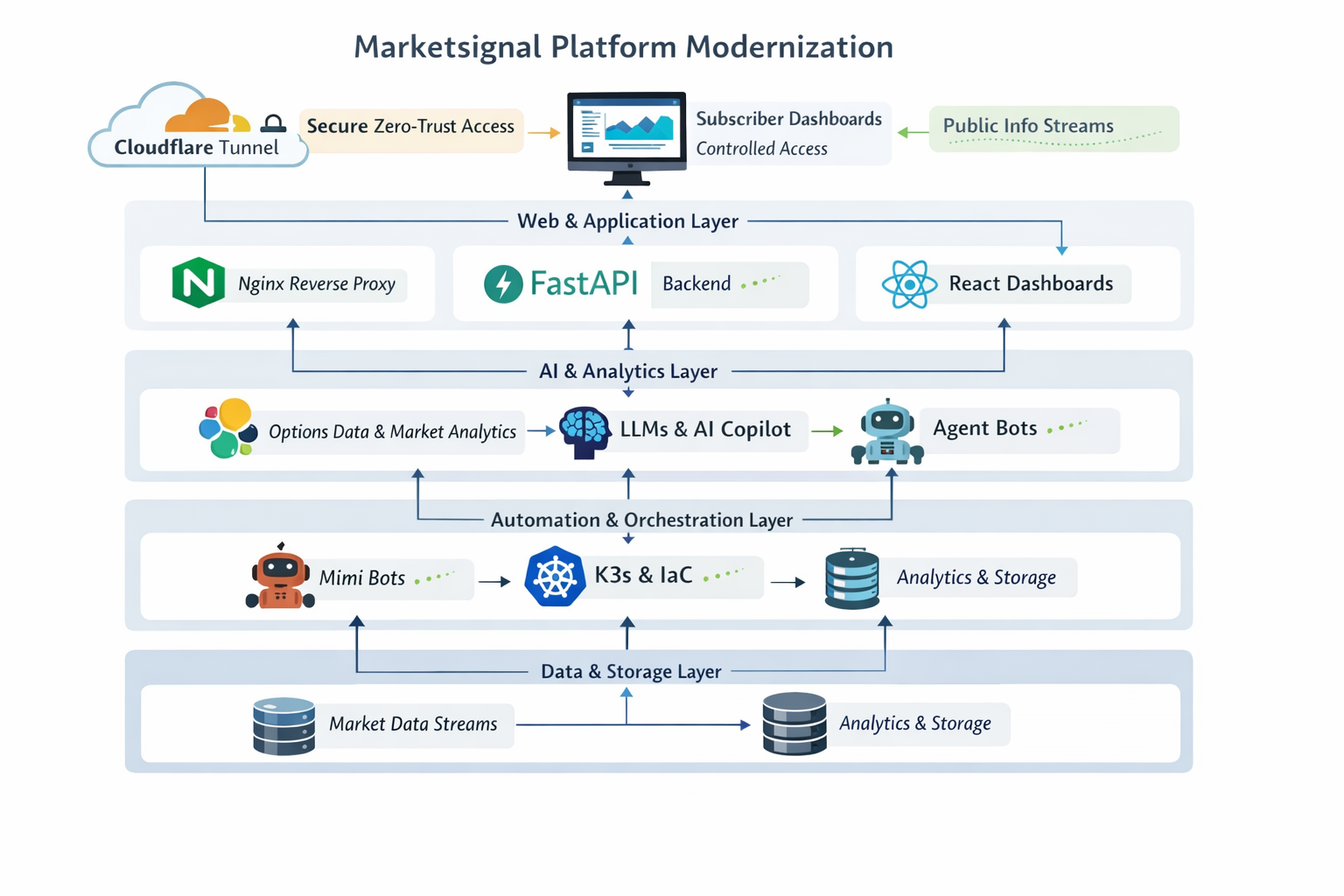Click the Cloudflare Tunnel label
The image size is (1344, 896).
point(196,147)
